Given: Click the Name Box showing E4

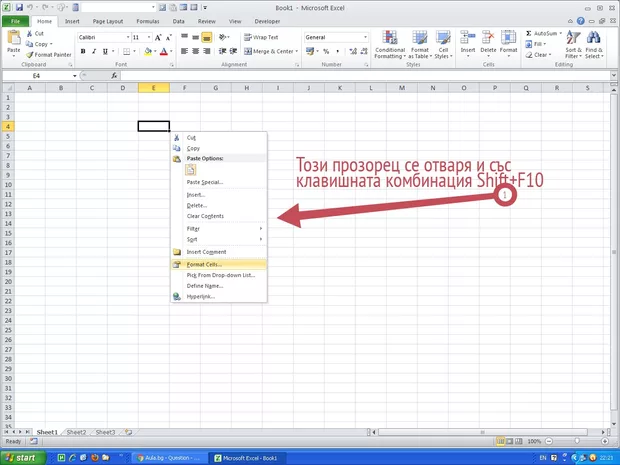Looking at the screenshot, I should [38, 76].
